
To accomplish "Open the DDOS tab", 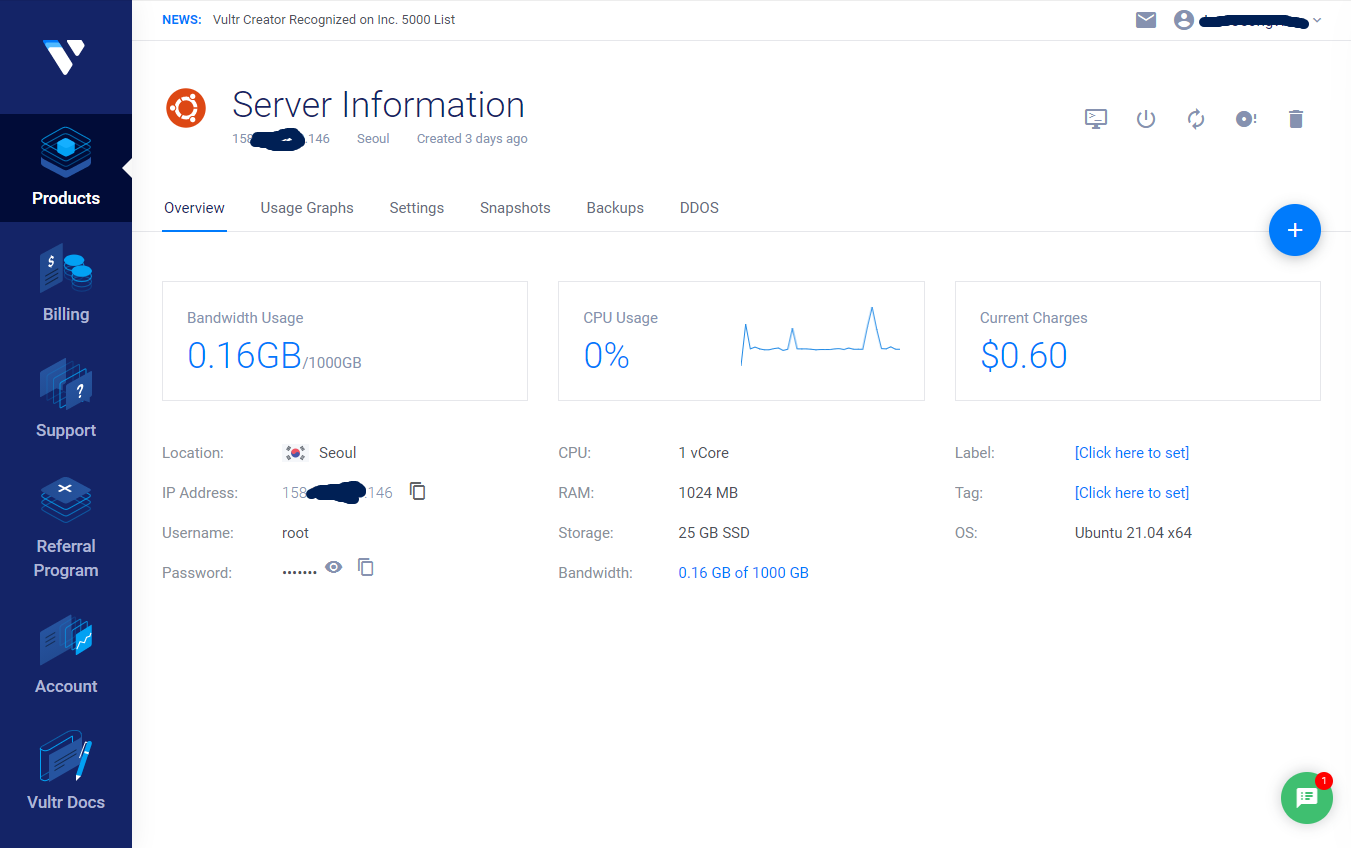I will pyautogui.click(x=699, y=208).
